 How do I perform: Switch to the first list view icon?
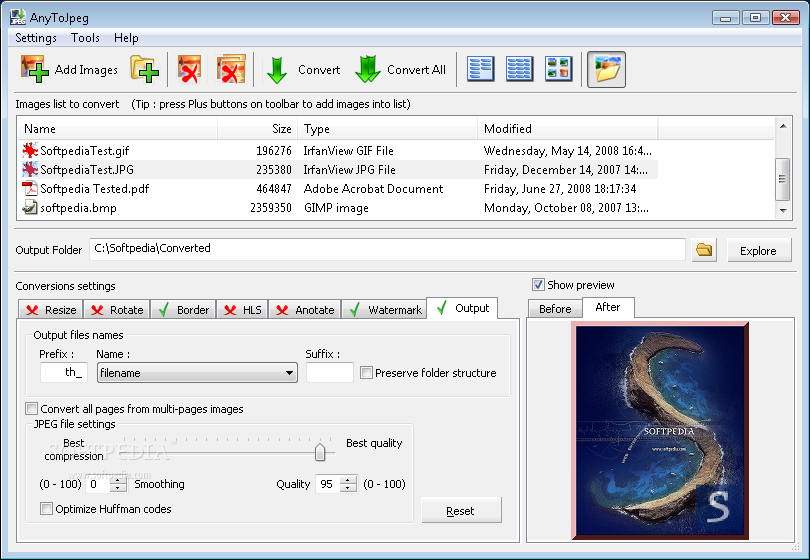pos(480,69)
